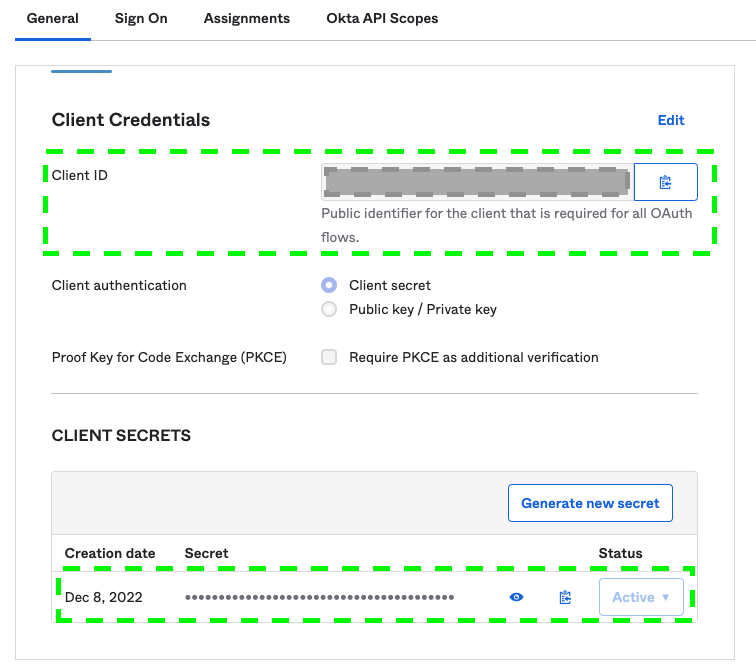Select Client secret authentication option
756x669 pixels.
[329, 285]
